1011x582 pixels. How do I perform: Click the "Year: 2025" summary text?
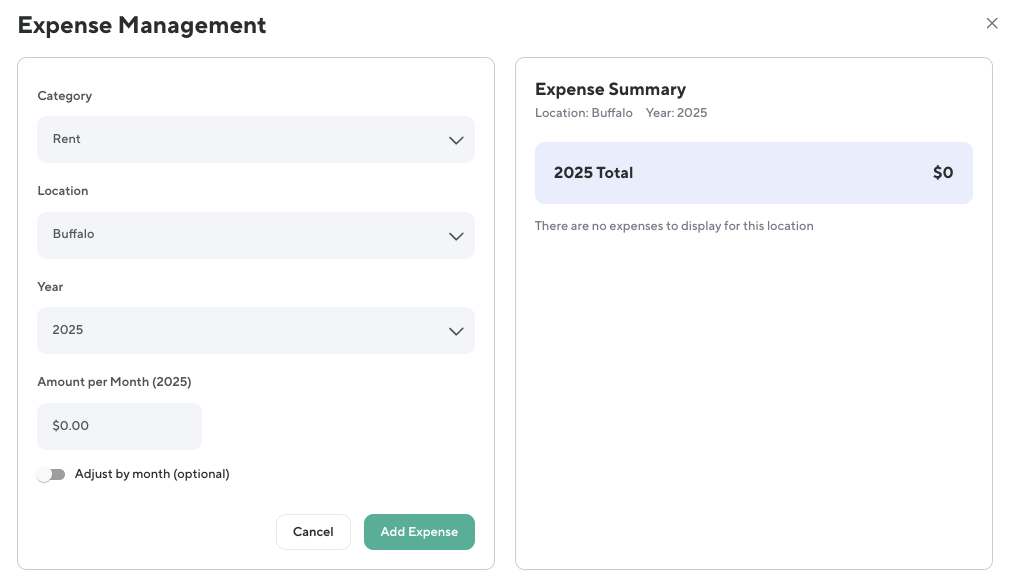coord(676,113)
